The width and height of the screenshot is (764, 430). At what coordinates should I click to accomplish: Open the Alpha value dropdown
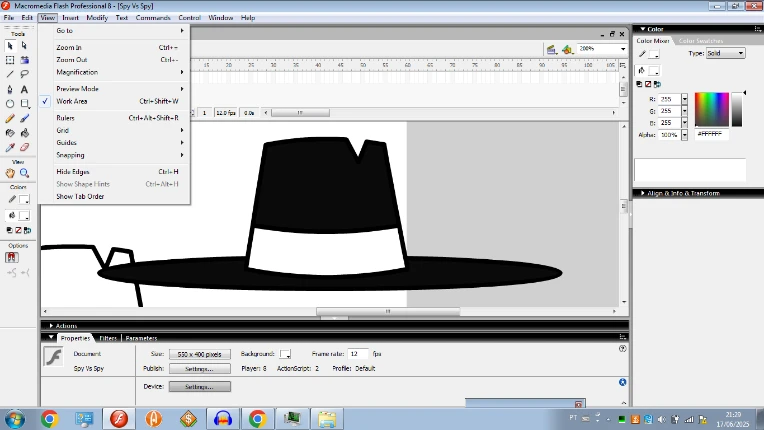685,135
